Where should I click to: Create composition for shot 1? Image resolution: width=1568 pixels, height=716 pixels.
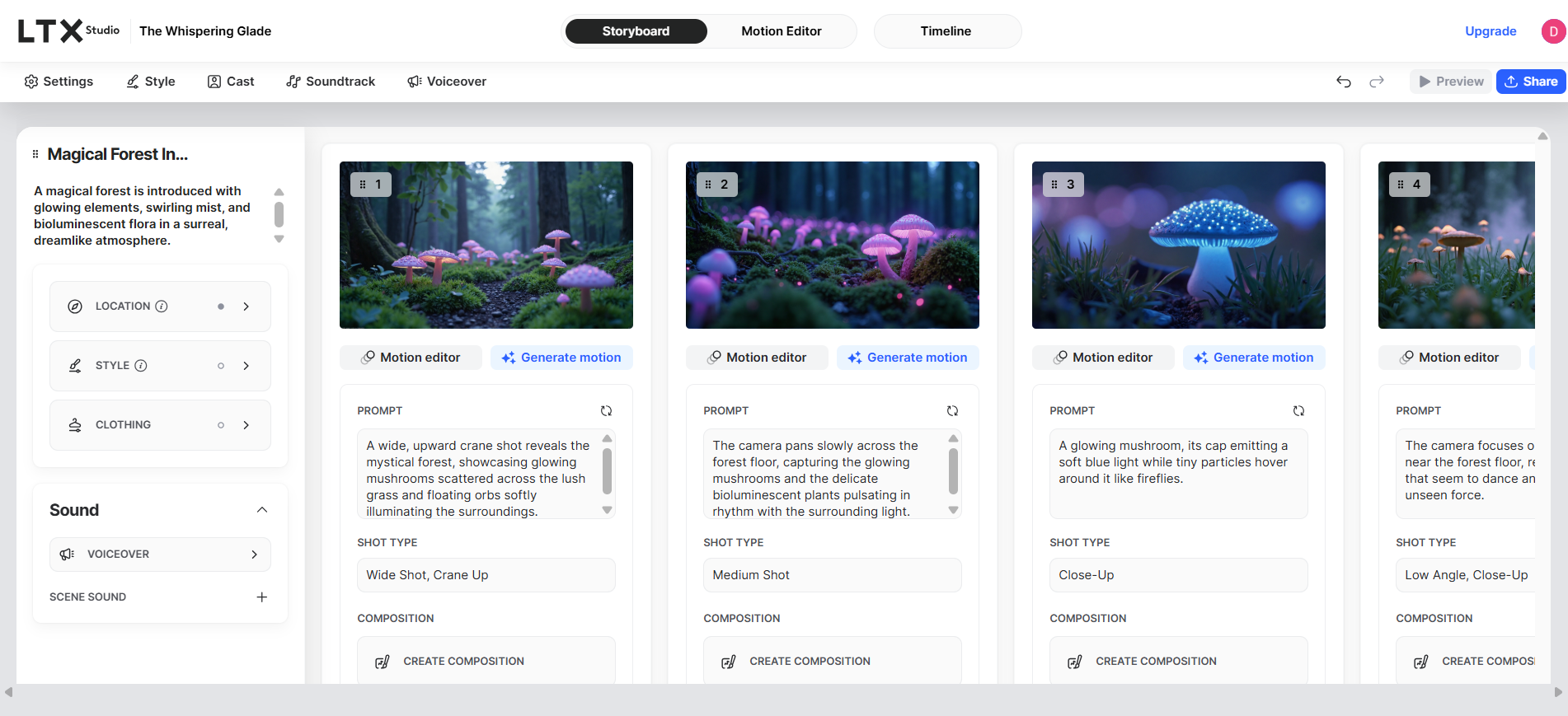[486, 660]
